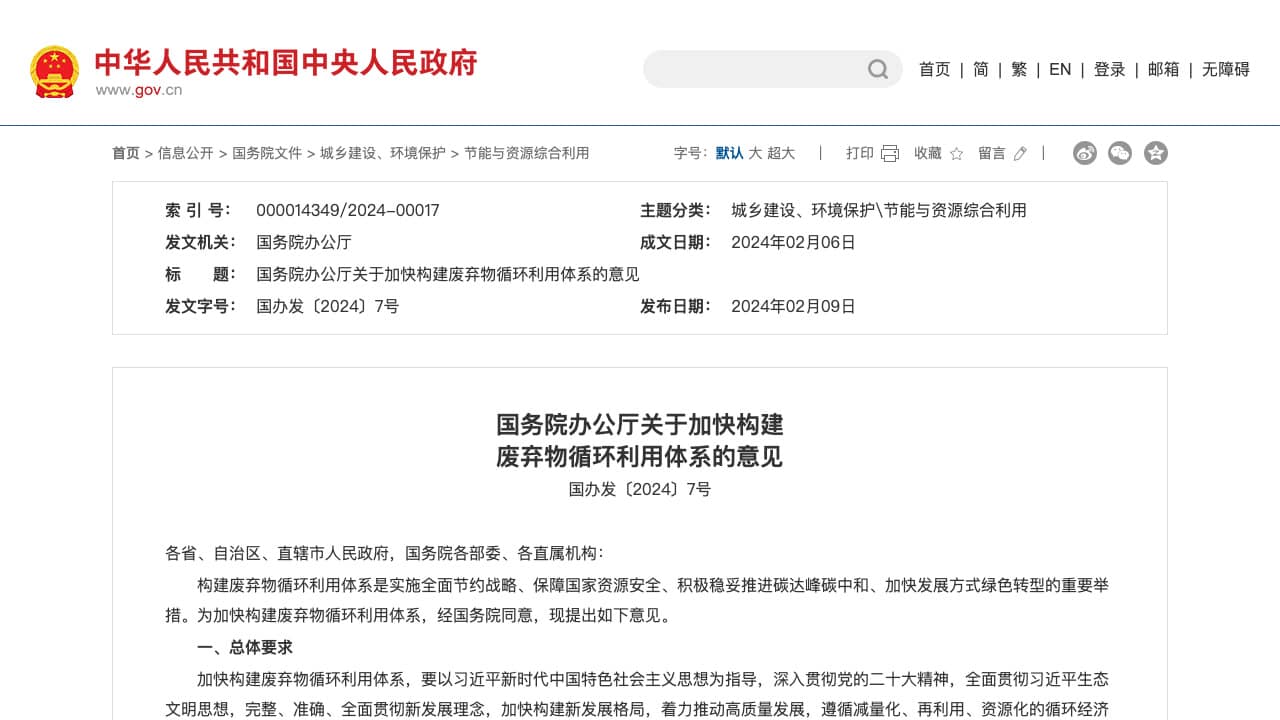1280x720 pixels.
Task: Click the section heading 一、总体要求
Action: (245, 647)
